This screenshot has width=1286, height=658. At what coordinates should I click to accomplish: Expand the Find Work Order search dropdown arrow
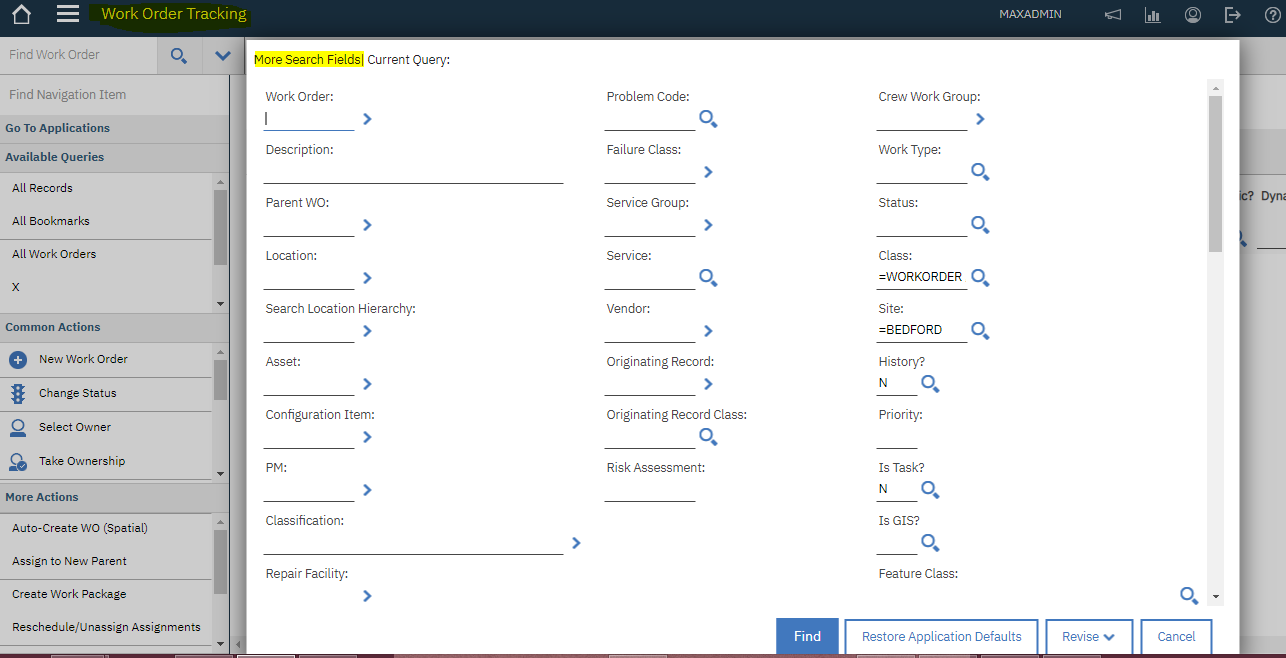222,55
